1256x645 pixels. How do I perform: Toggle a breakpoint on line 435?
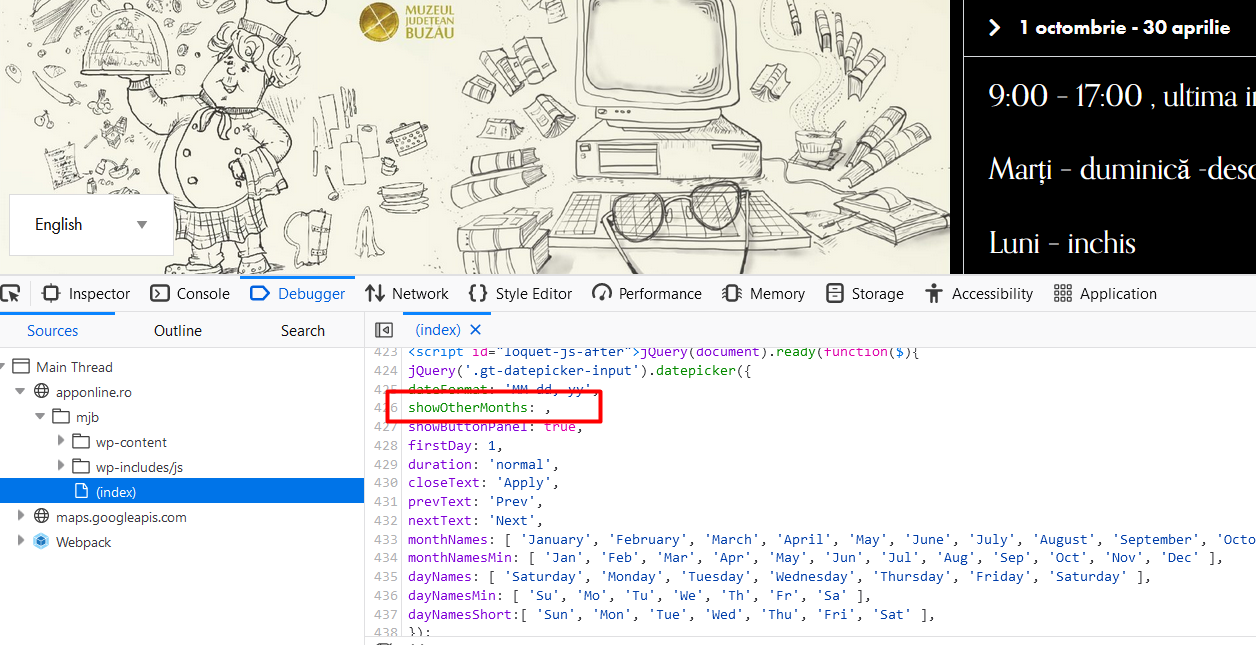click(x=386, y=576)
